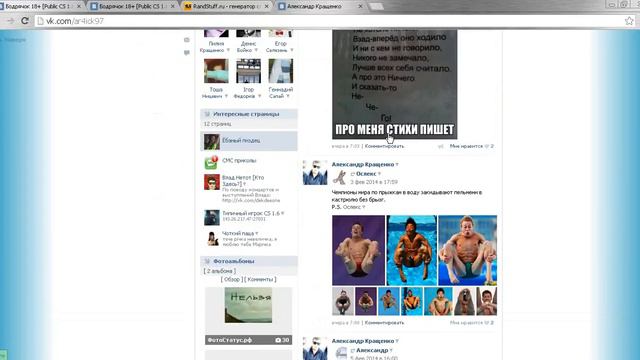Click the Интересные страницы header icon

207,114
